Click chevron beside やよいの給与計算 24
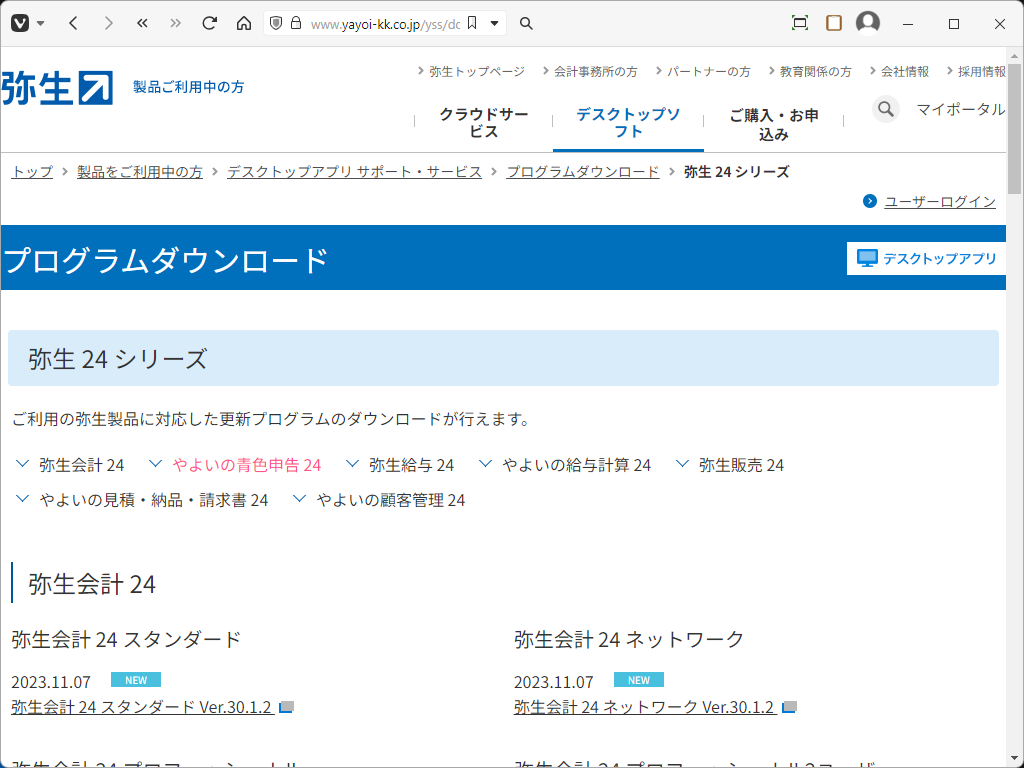 click(485, 464)
